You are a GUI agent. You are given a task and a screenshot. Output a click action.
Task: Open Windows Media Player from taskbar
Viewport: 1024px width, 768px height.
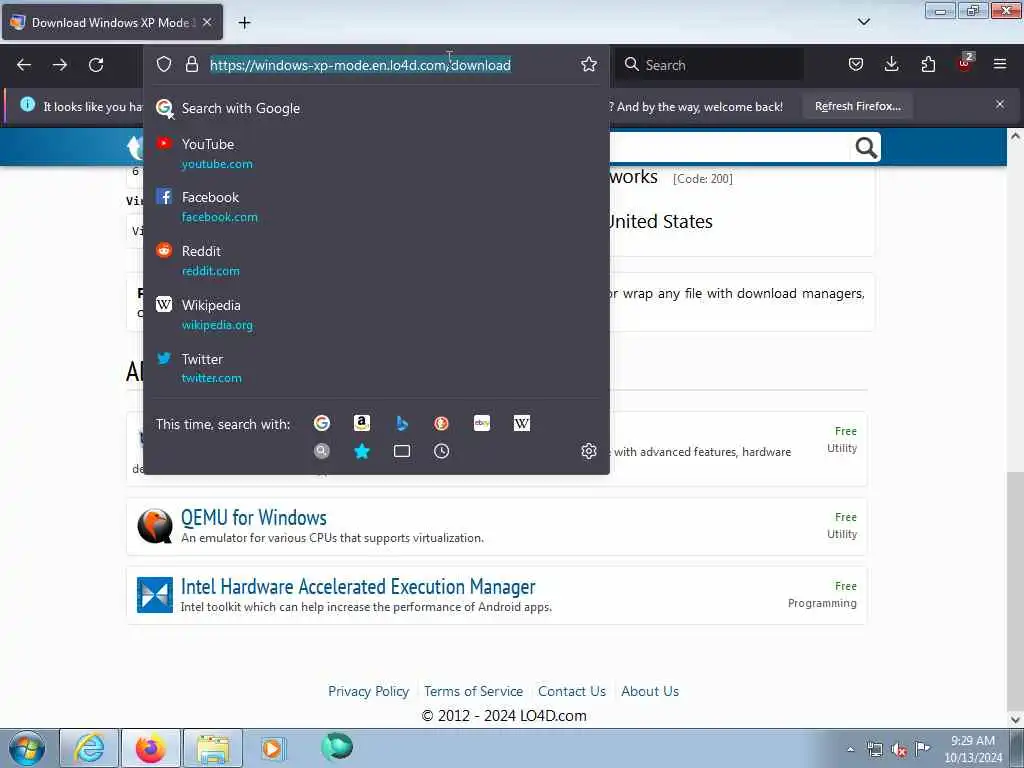click(273, 748)
